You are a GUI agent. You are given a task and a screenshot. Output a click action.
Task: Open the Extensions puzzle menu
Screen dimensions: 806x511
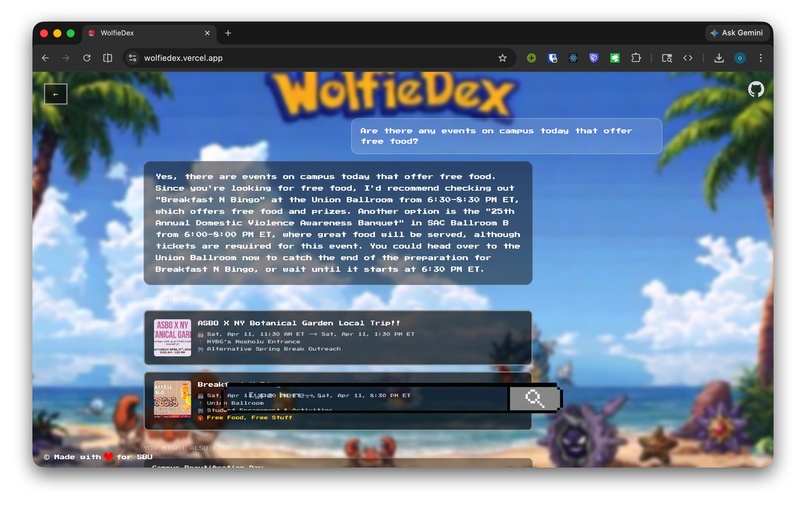pyautogui.click(x=636, y=58)
